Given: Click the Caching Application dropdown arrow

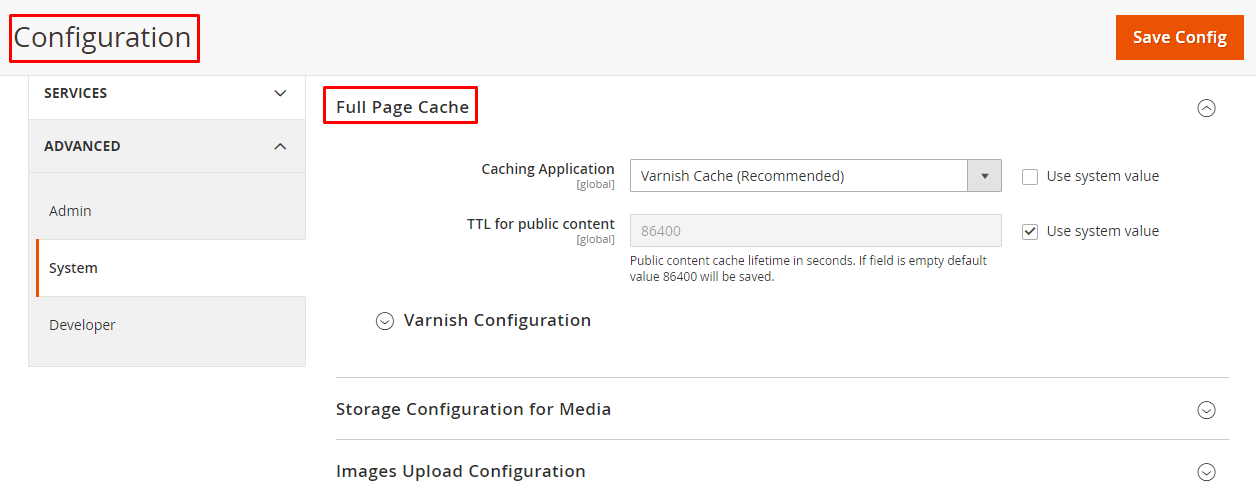Looking at the screenshot, I should click(x=984, y=176).
